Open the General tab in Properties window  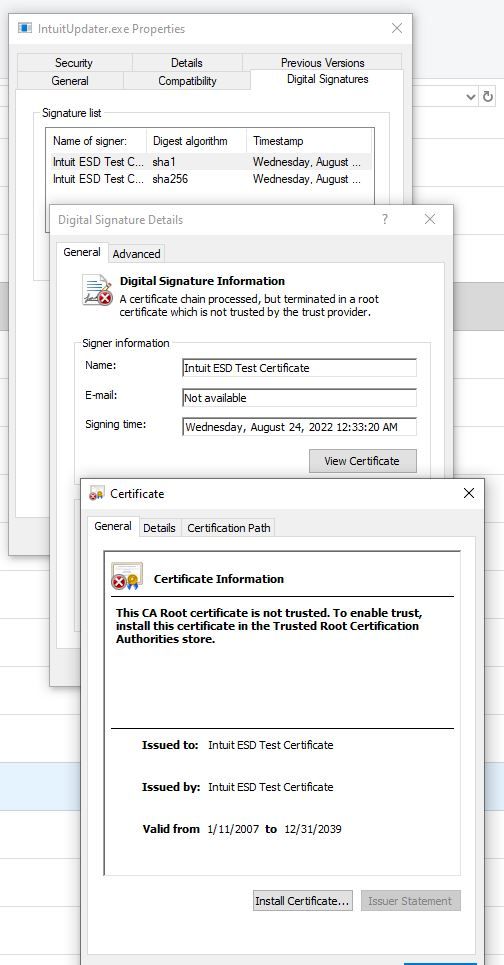coord(70,81)
